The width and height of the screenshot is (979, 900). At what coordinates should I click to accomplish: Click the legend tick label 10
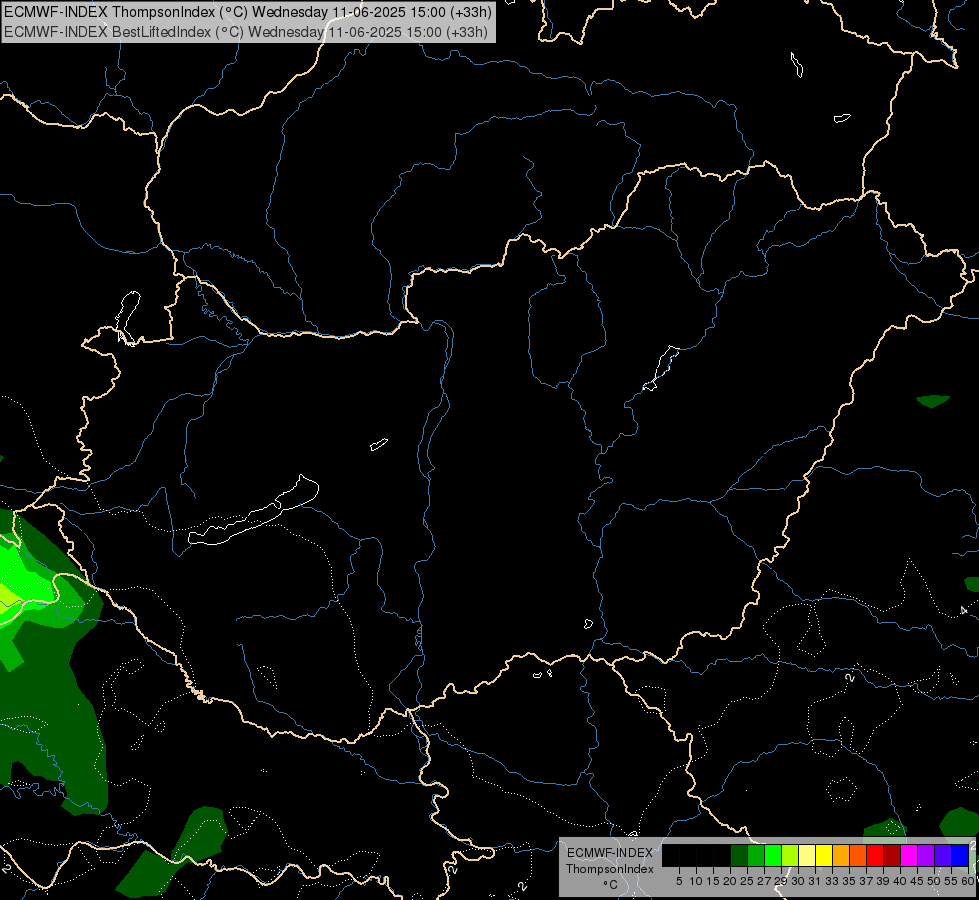click(696, 881)
